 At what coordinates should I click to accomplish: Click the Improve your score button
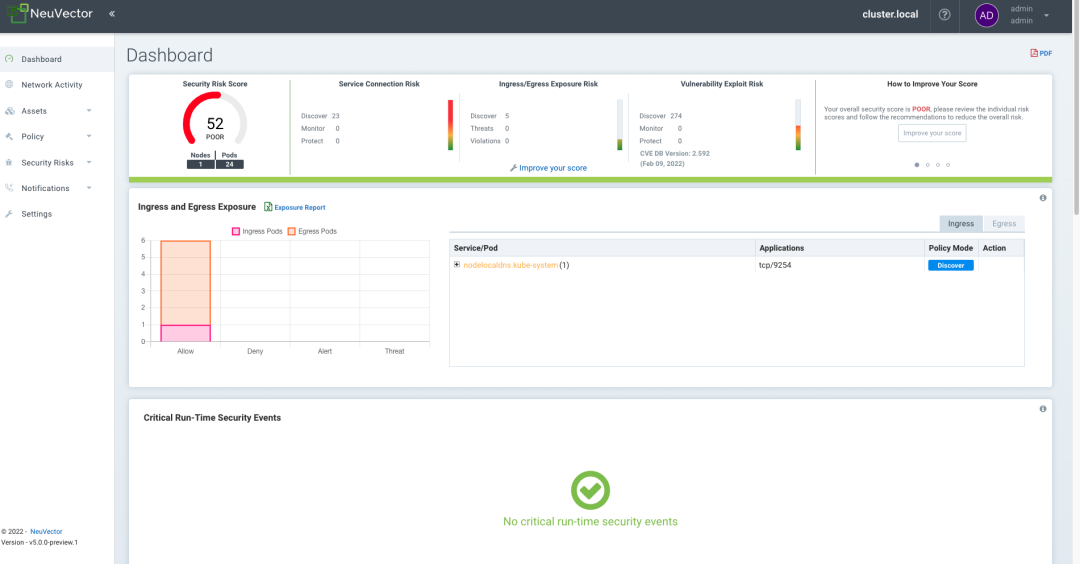tap(932, 133)
